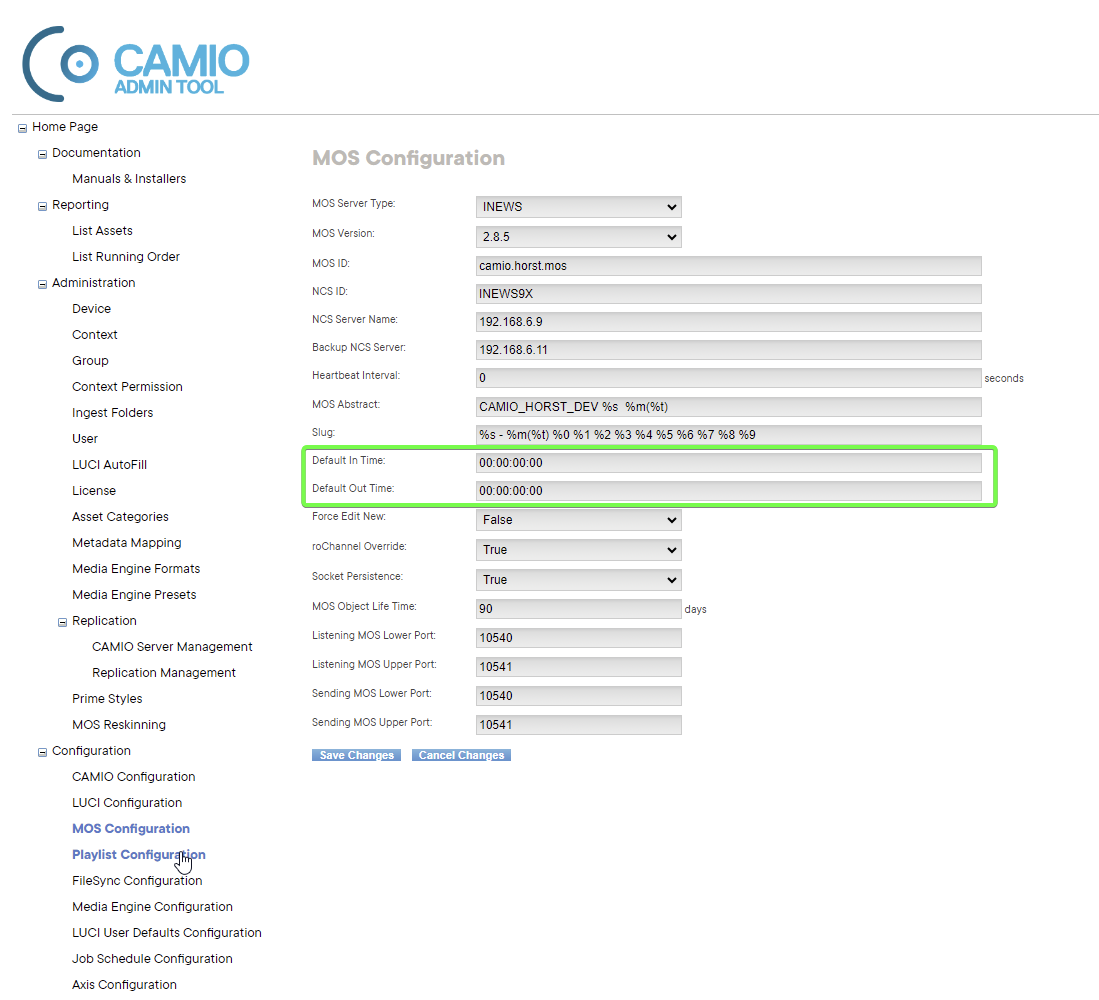Open List Running Order report
This screenshot has height=1000, width=1099.
[x=126, y=256]
